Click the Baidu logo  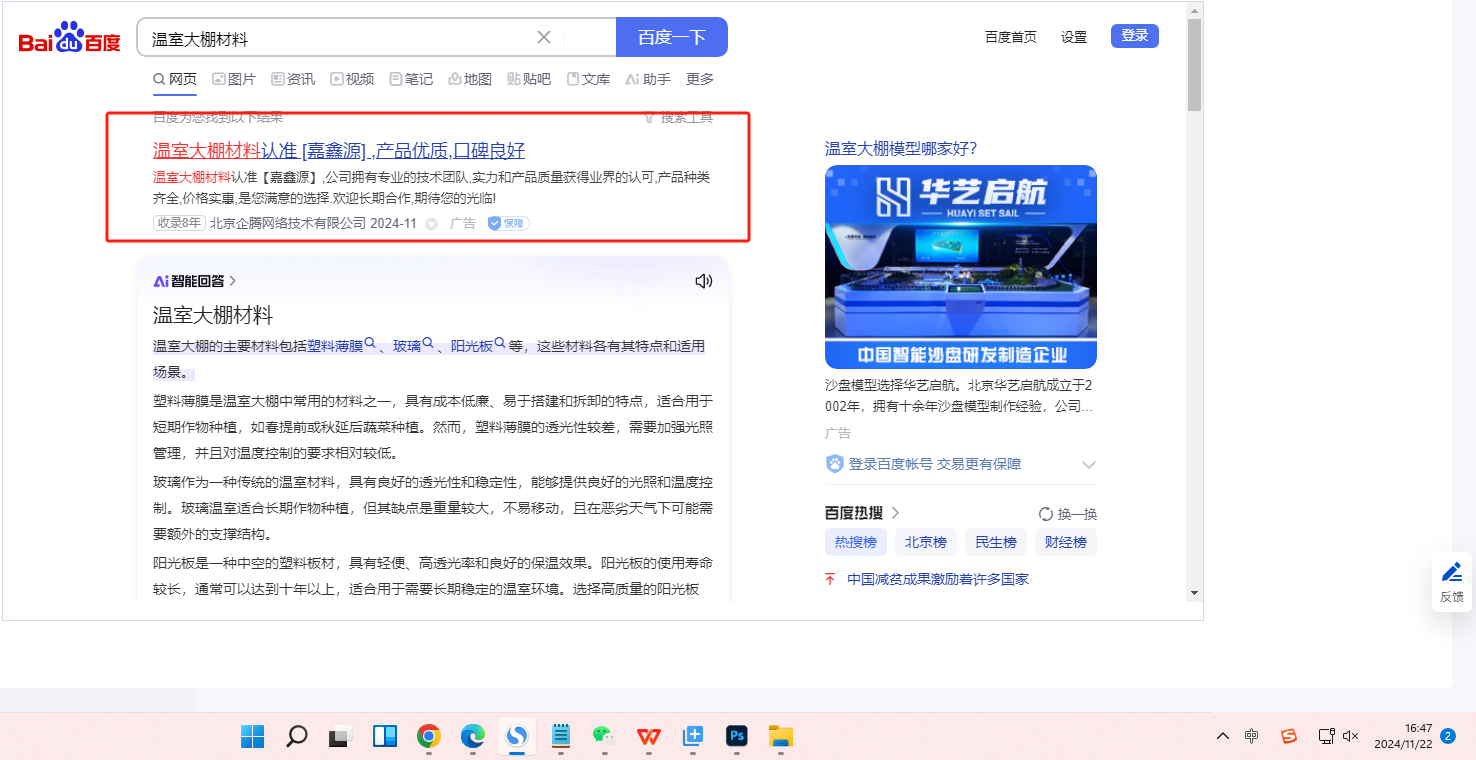[70, 38]
